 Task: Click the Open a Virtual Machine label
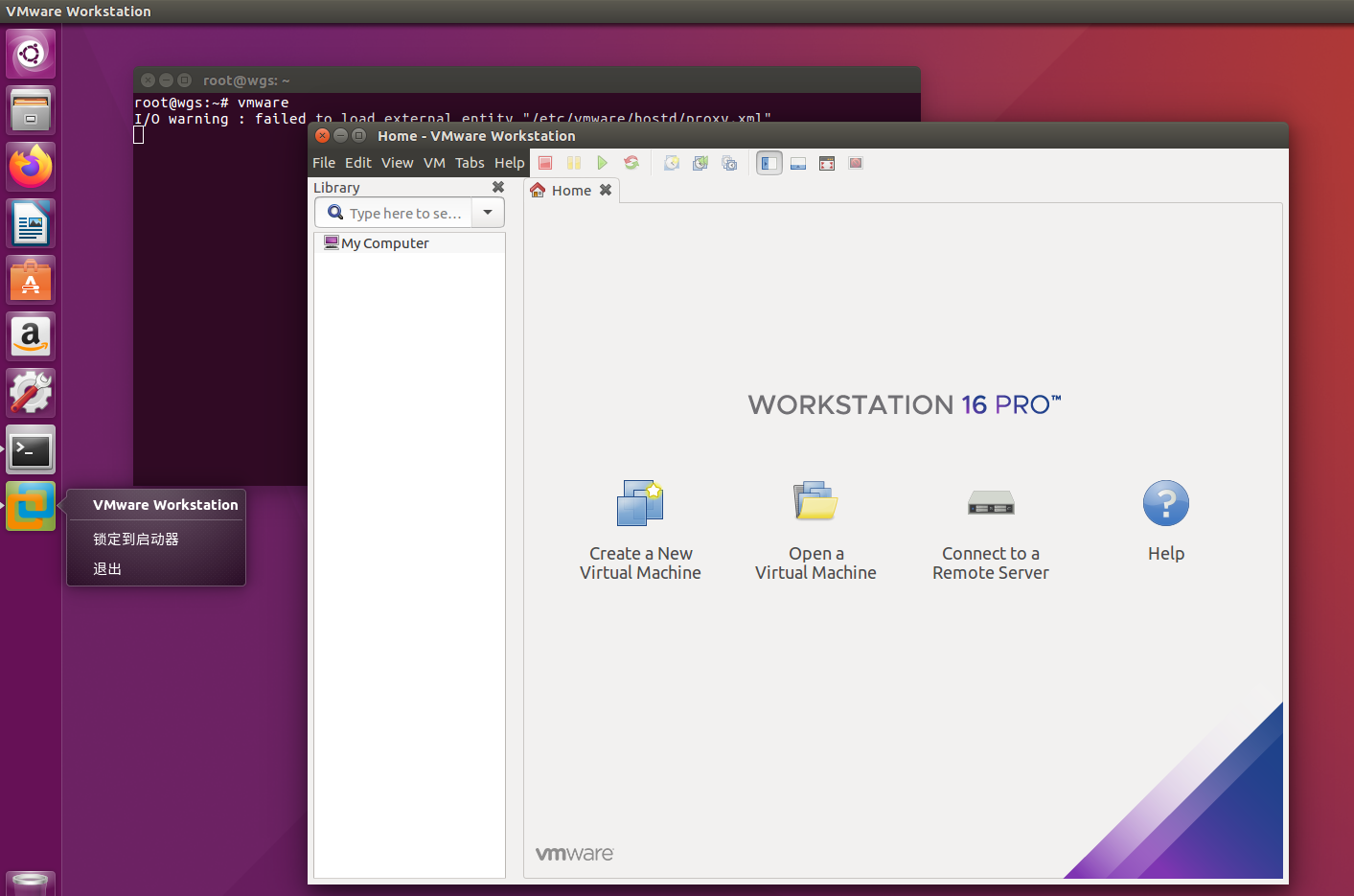pos(815,563)
